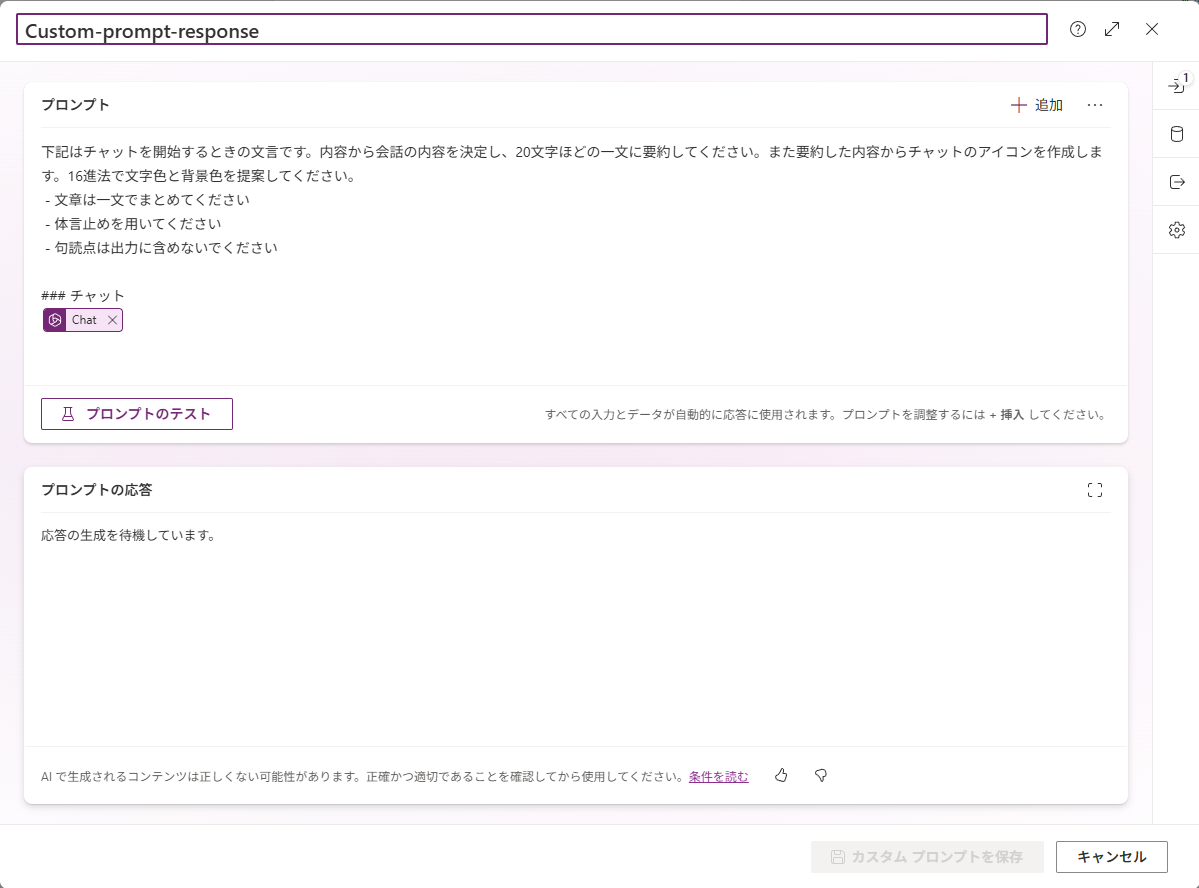Open the output arrow icon in sidebar

point(1177,182)
